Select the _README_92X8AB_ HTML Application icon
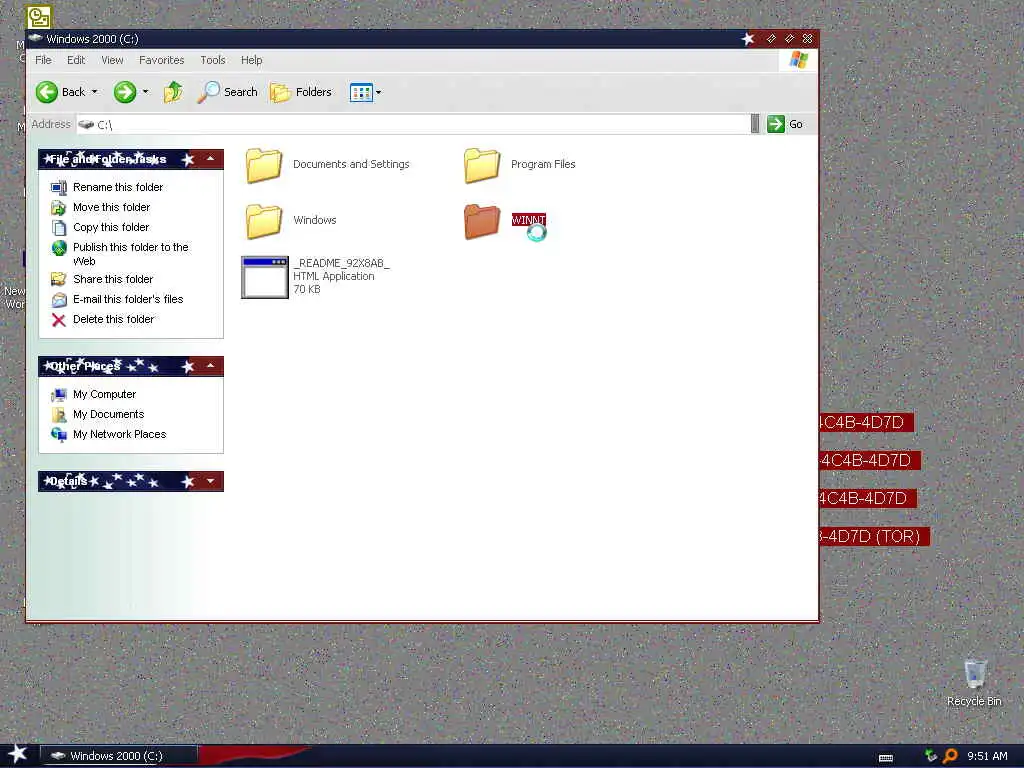The image size is (1024, 768). coord(264,278)
